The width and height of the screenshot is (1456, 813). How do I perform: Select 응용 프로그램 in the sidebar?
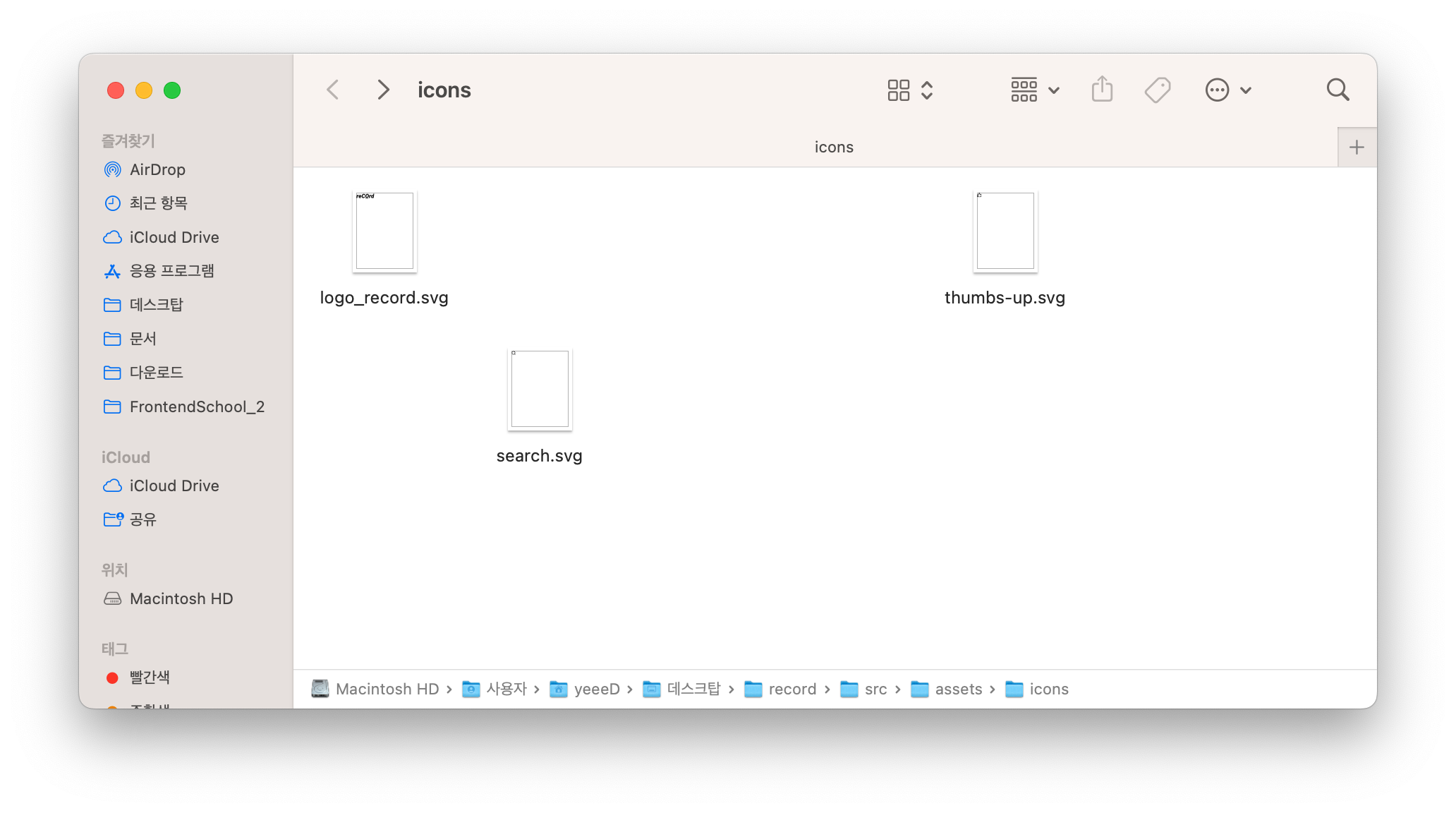pos(171,271)
